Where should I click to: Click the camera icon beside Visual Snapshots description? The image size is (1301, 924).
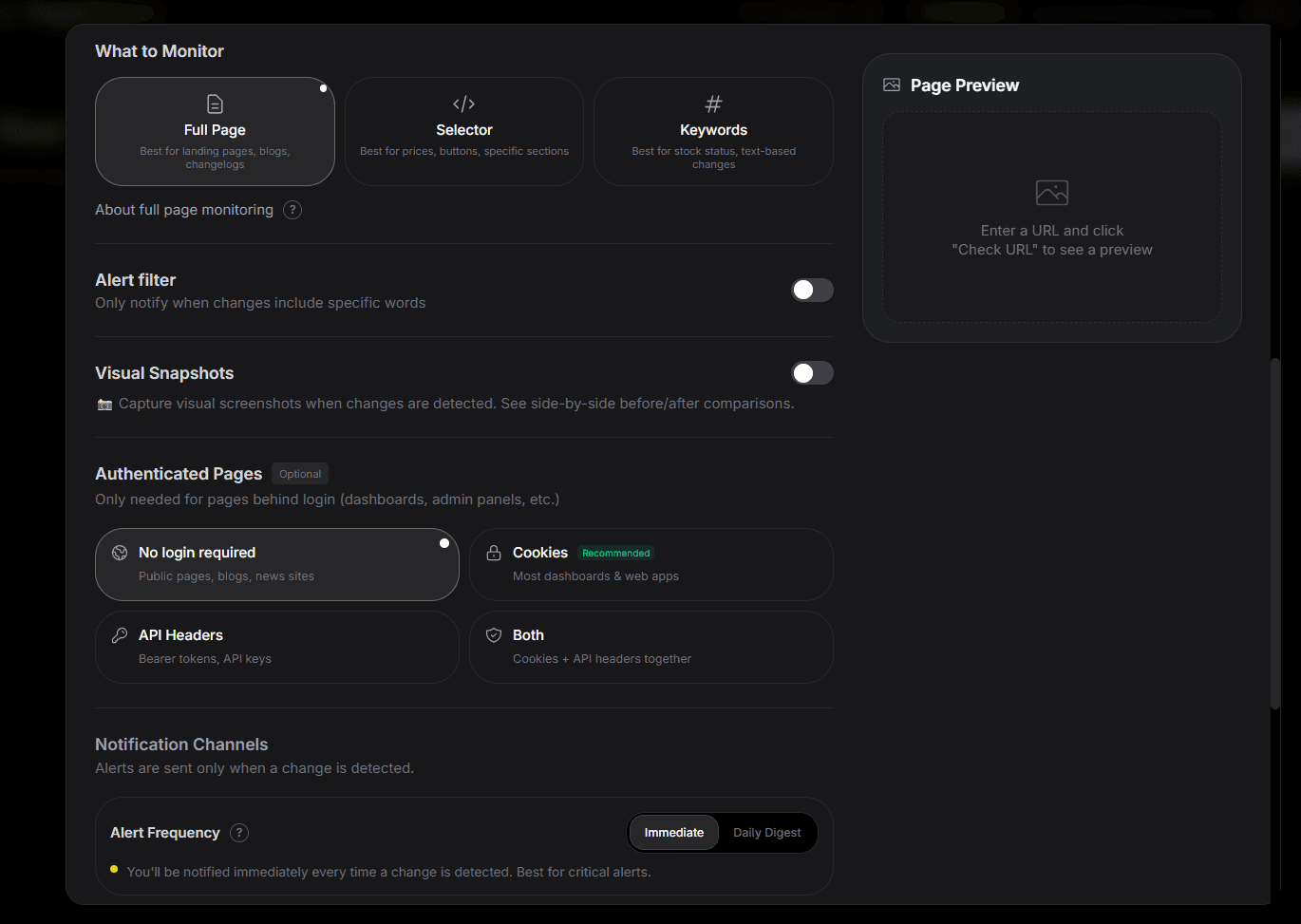tap(104, 403)
